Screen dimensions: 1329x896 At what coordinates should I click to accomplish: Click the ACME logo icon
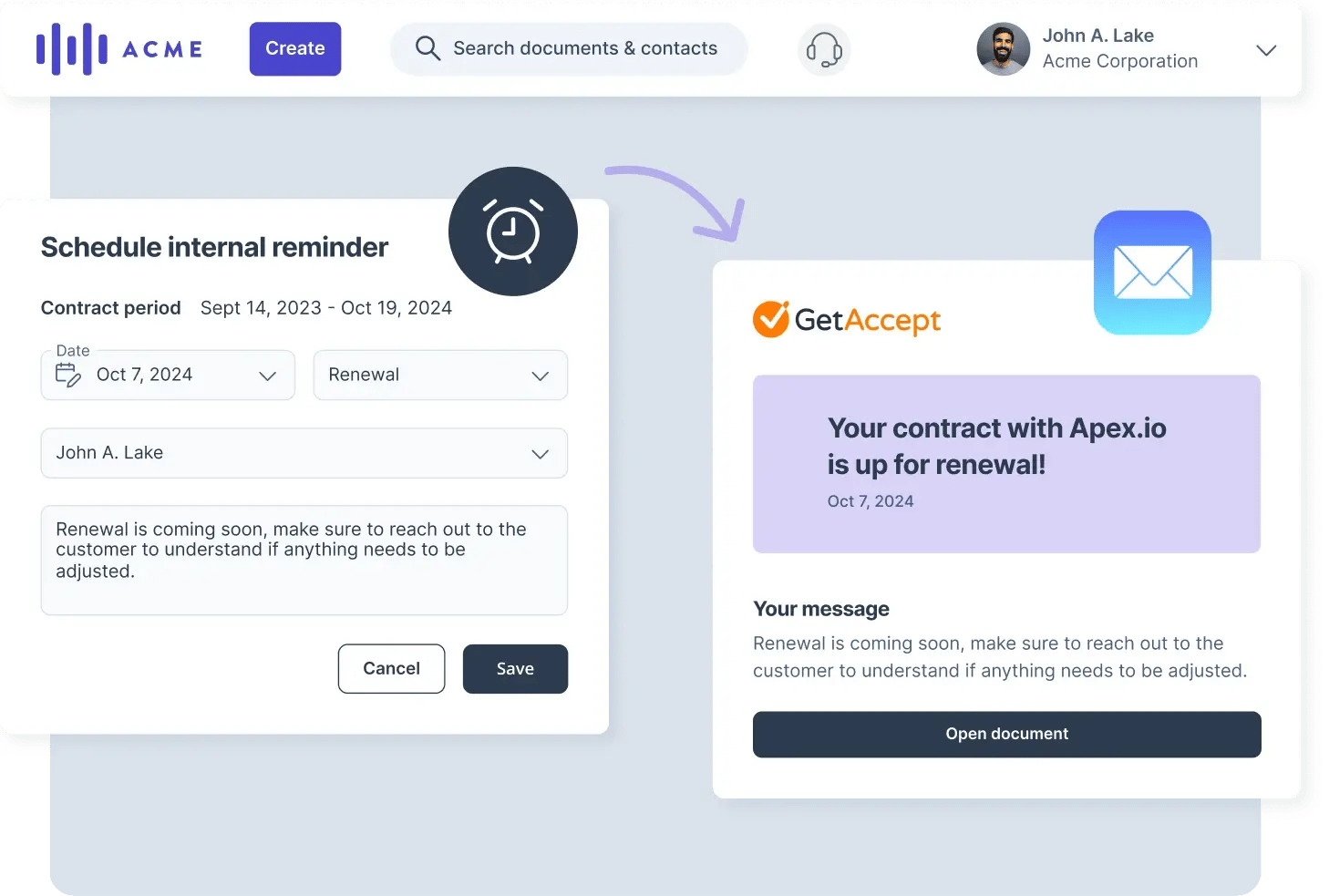pyautogui.click(x=72, y=49)
